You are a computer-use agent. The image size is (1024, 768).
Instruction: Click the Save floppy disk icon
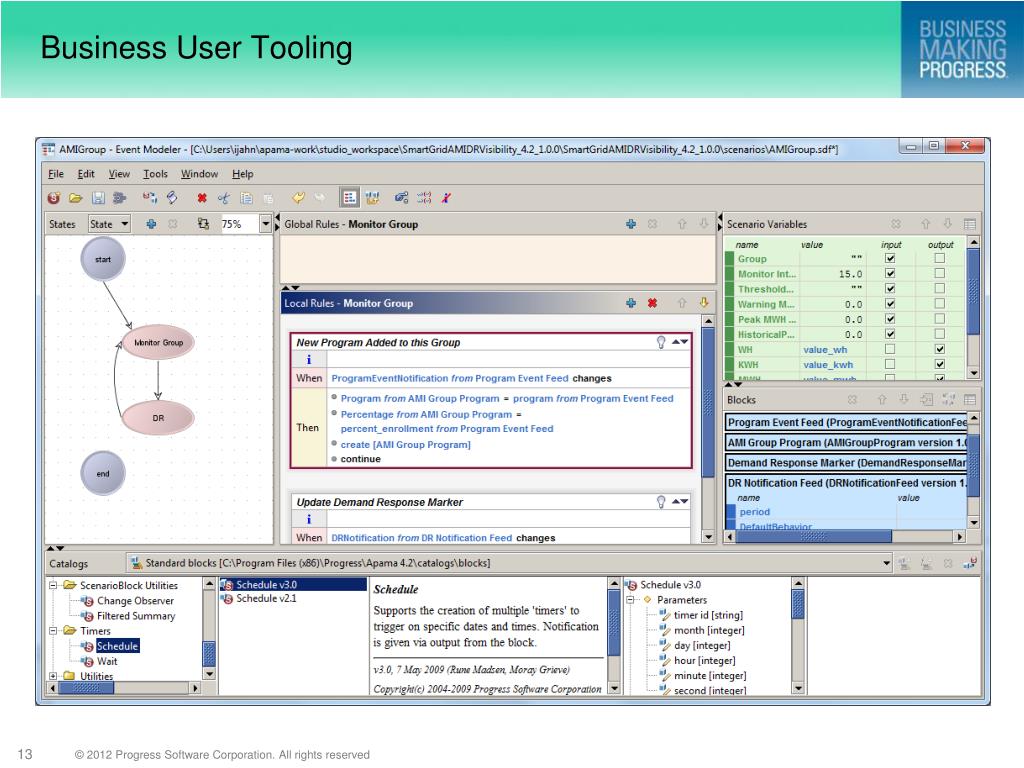[x=98, y=197]
